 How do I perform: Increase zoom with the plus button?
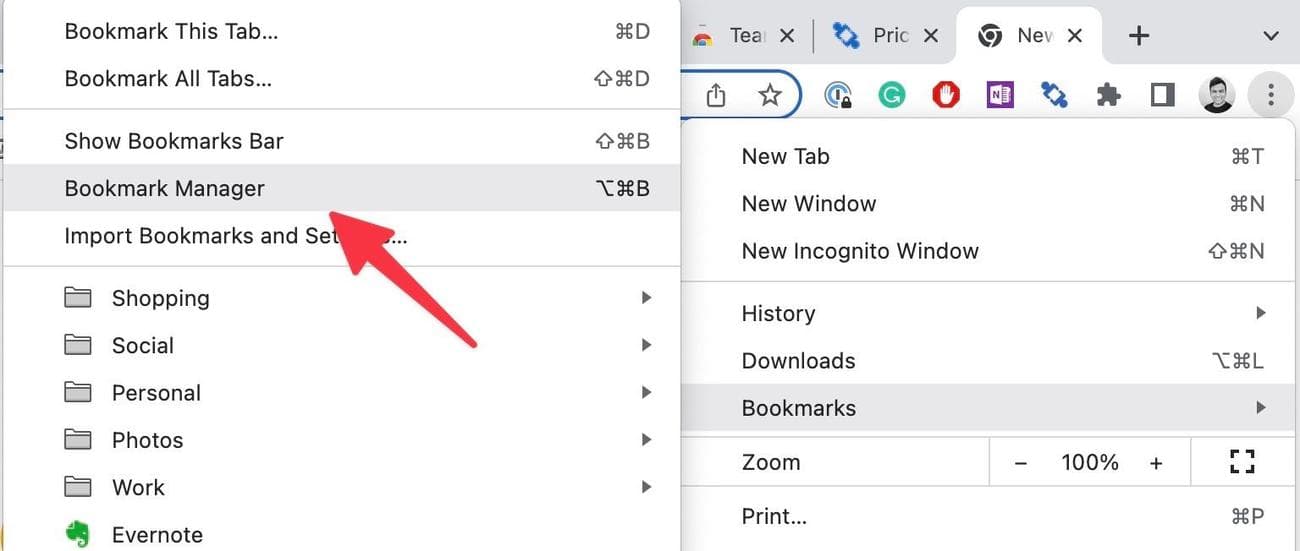pos(1156,462)
